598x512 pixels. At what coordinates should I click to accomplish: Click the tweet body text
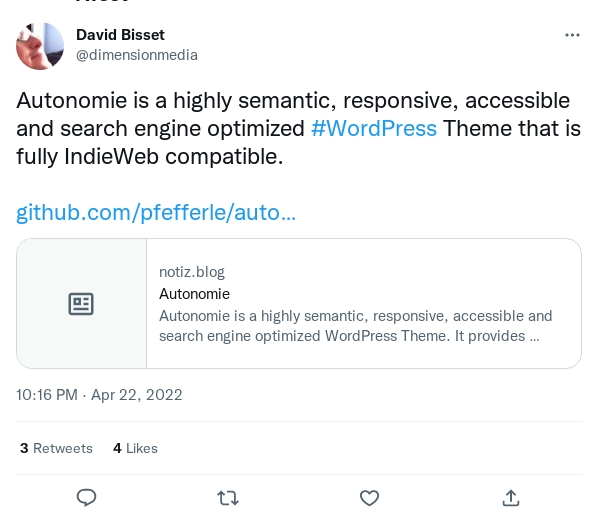click(298, 128)
